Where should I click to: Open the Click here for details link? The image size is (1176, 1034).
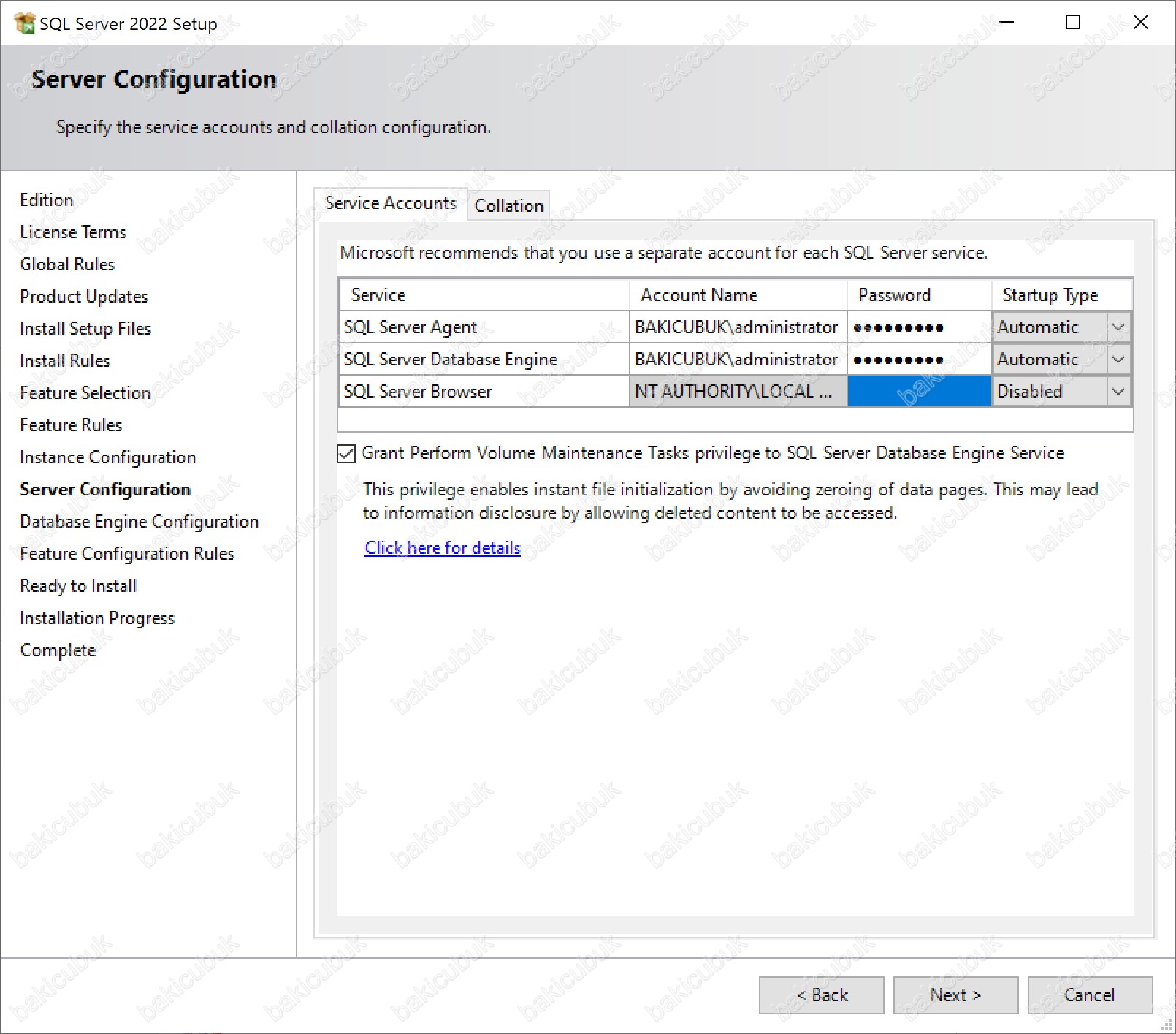point(443,548)
